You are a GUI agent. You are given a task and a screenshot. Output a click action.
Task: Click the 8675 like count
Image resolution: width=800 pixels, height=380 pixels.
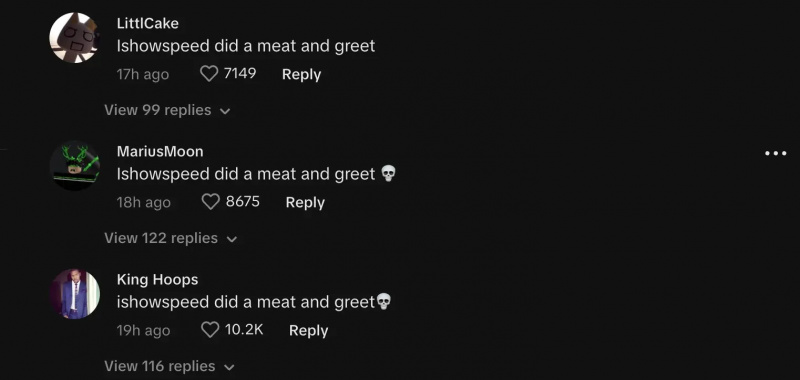coord(243,201)
